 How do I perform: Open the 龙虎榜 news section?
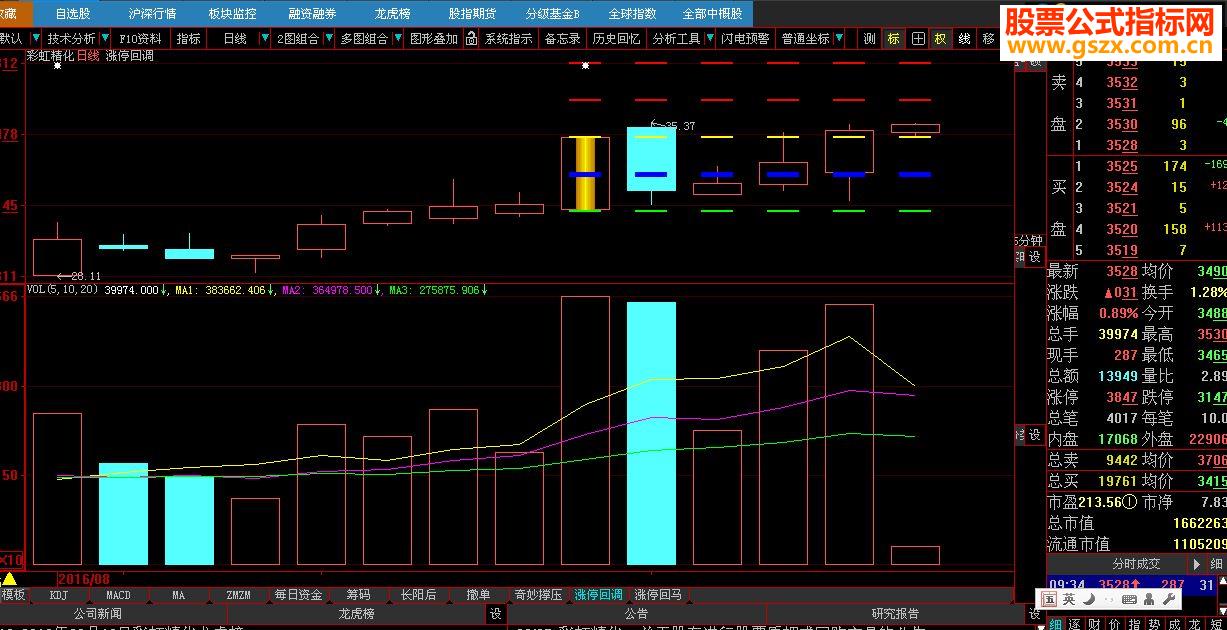(356, 613)
